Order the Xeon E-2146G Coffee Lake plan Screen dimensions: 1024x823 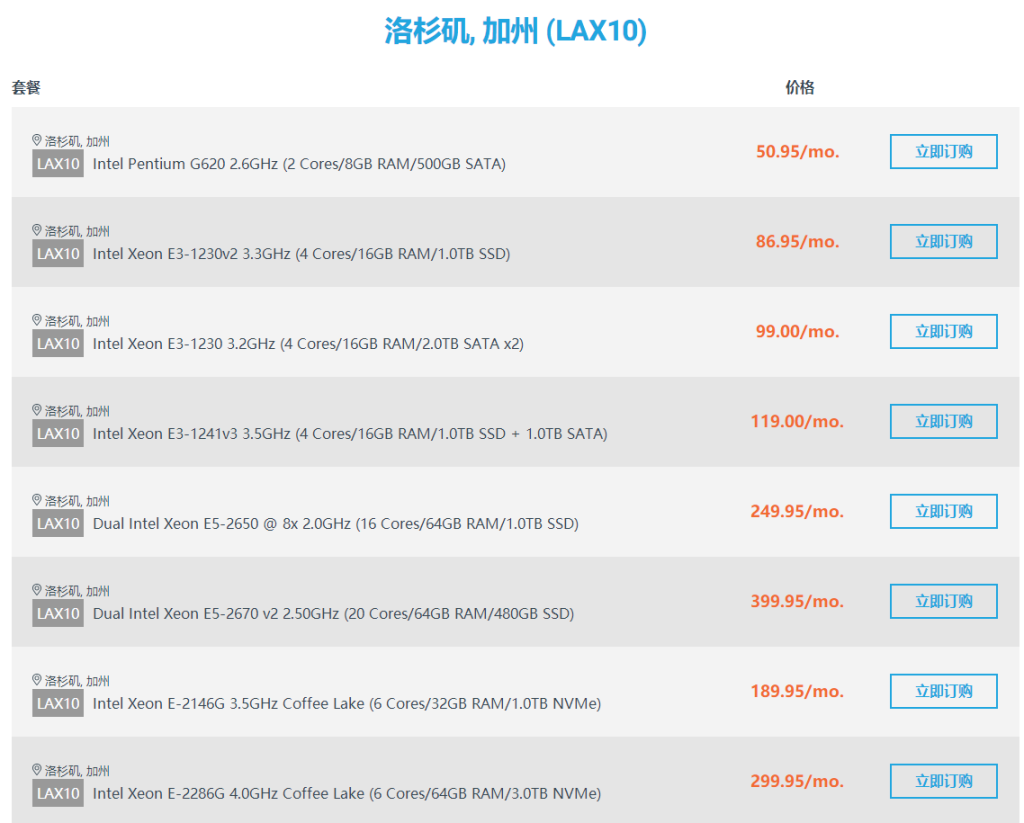coord(943,692)
